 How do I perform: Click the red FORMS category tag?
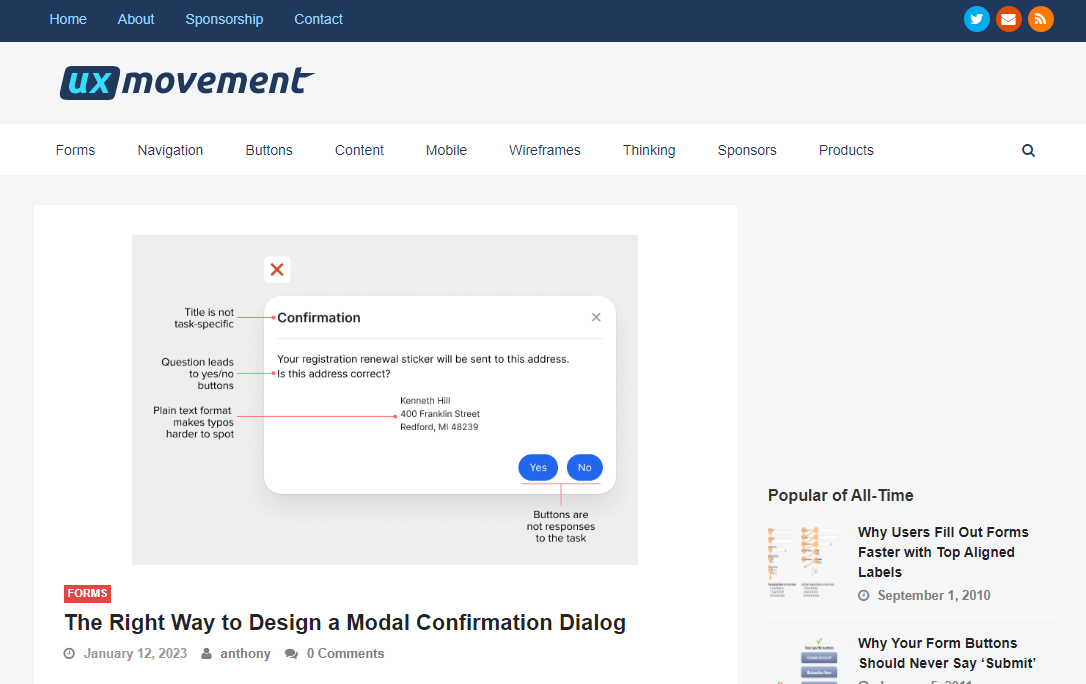(x=87, y=593)
